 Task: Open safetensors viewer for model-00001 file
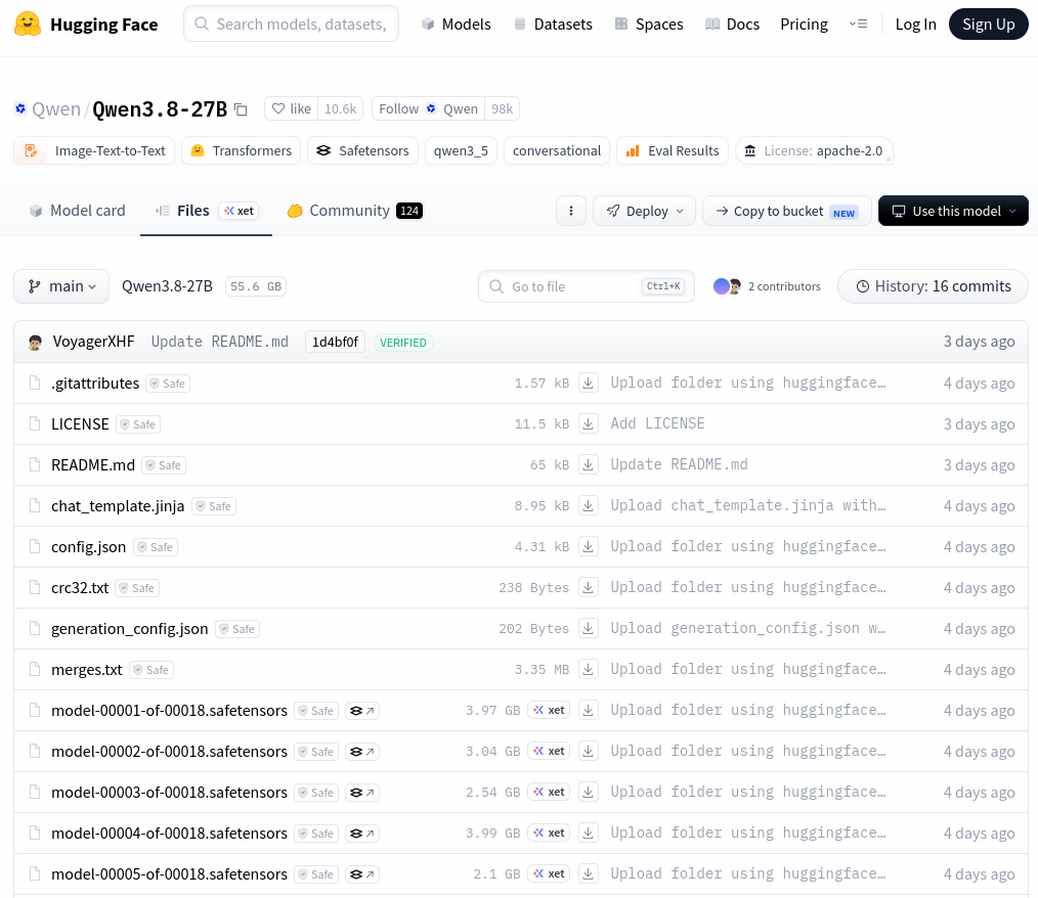(362, 711)
